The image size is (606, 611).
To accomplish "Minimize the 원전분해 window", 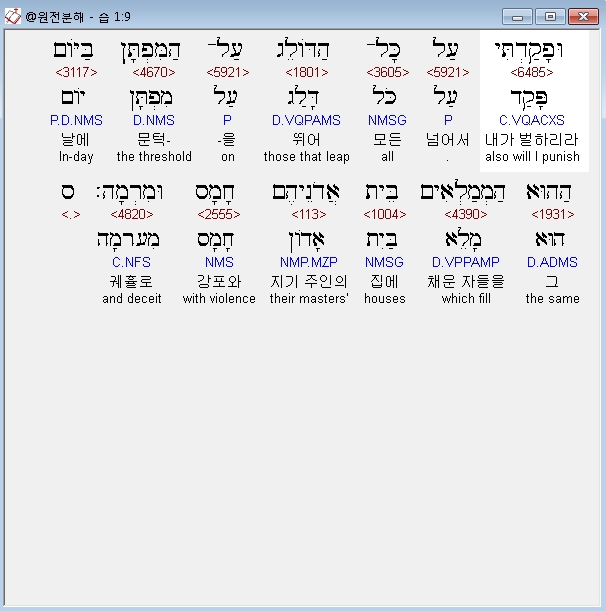I will coord(517,17).
